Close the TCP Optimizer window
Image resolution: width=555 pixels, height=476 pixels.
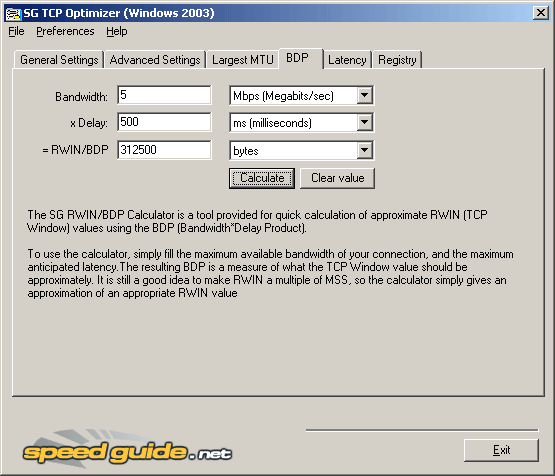540,13
